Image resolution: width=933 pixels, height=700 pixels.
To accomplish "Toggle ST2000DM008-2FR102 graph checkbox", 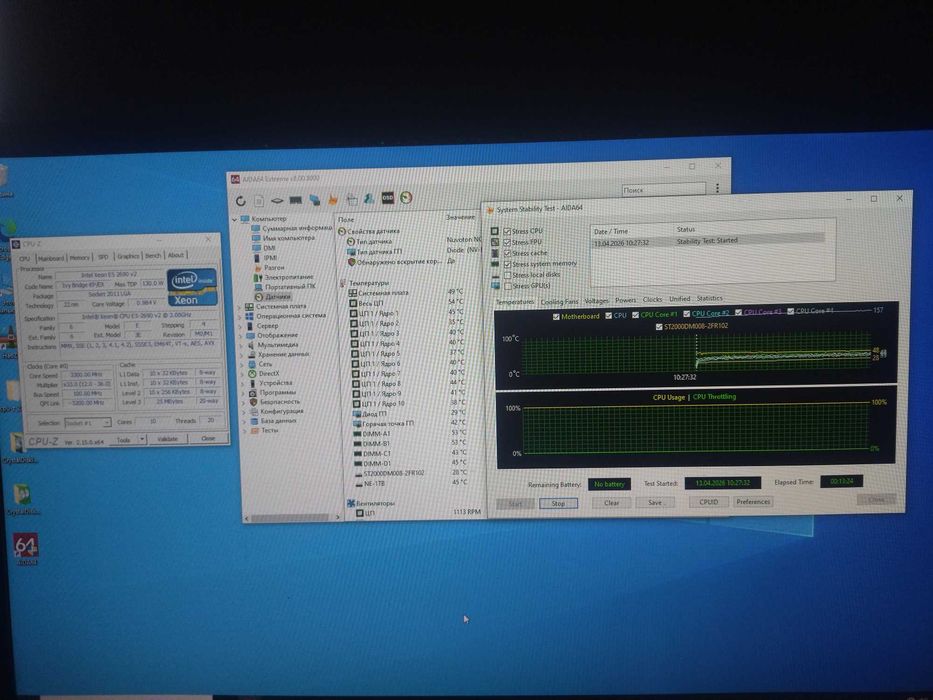I will 659,326.
